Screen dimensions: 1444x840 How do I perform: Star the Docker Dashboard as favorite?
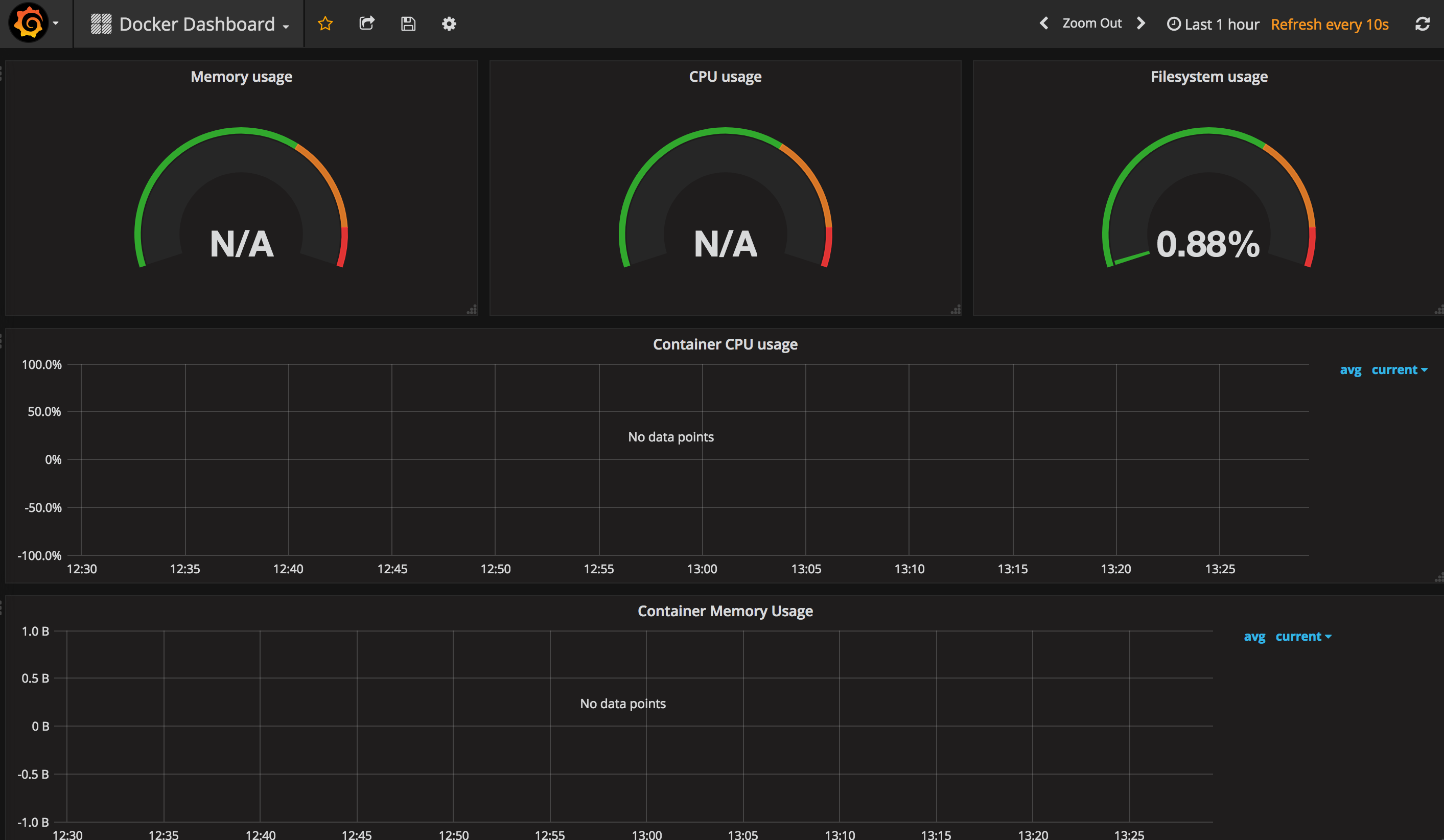(x=325, y=24)
